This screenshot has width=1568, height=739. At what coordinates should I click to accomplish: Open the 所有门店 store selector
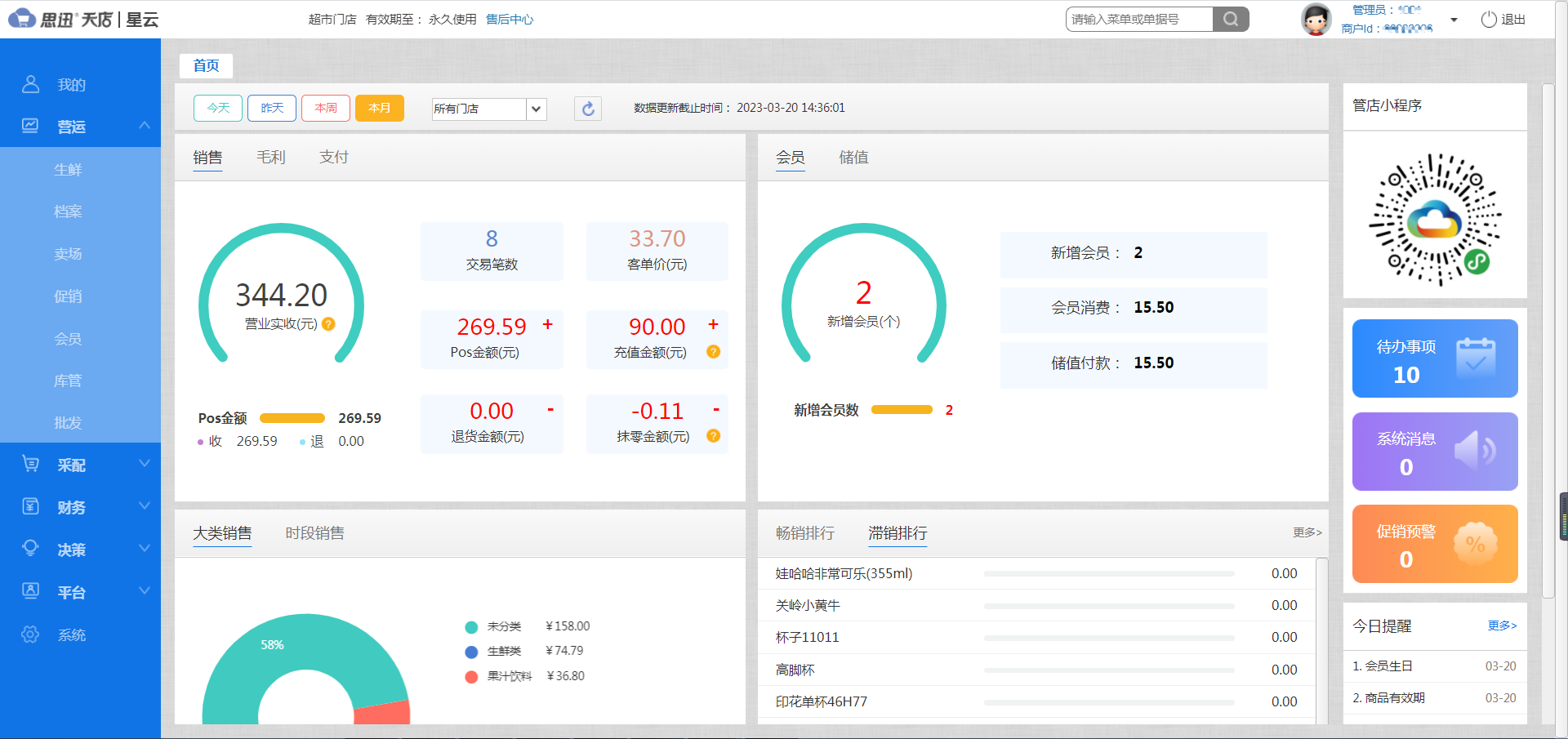click(x=488, y=109)
